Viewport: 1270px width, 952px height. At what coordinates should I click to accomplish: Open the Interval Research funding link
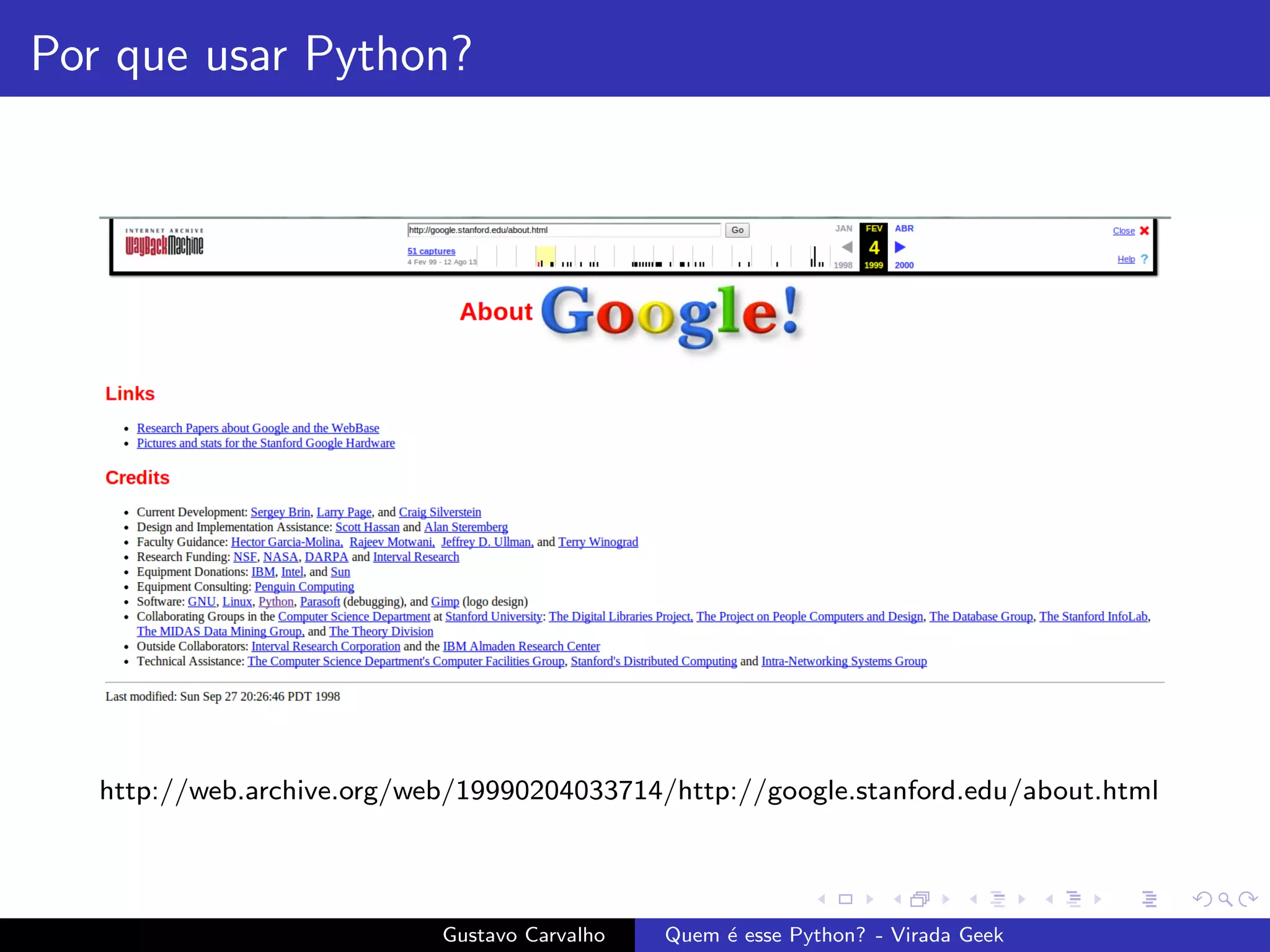pyautogui.click(x=416, y=557)
